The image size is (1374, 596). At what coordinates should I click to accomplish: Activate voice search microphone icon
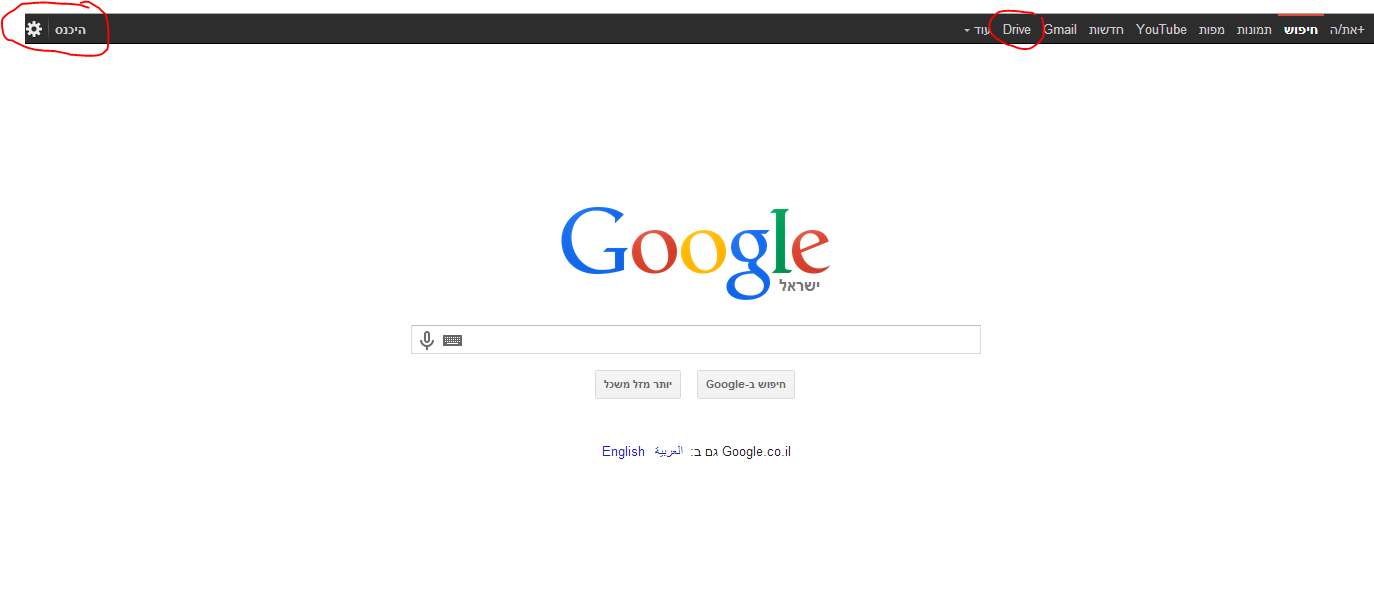(427, 340)
